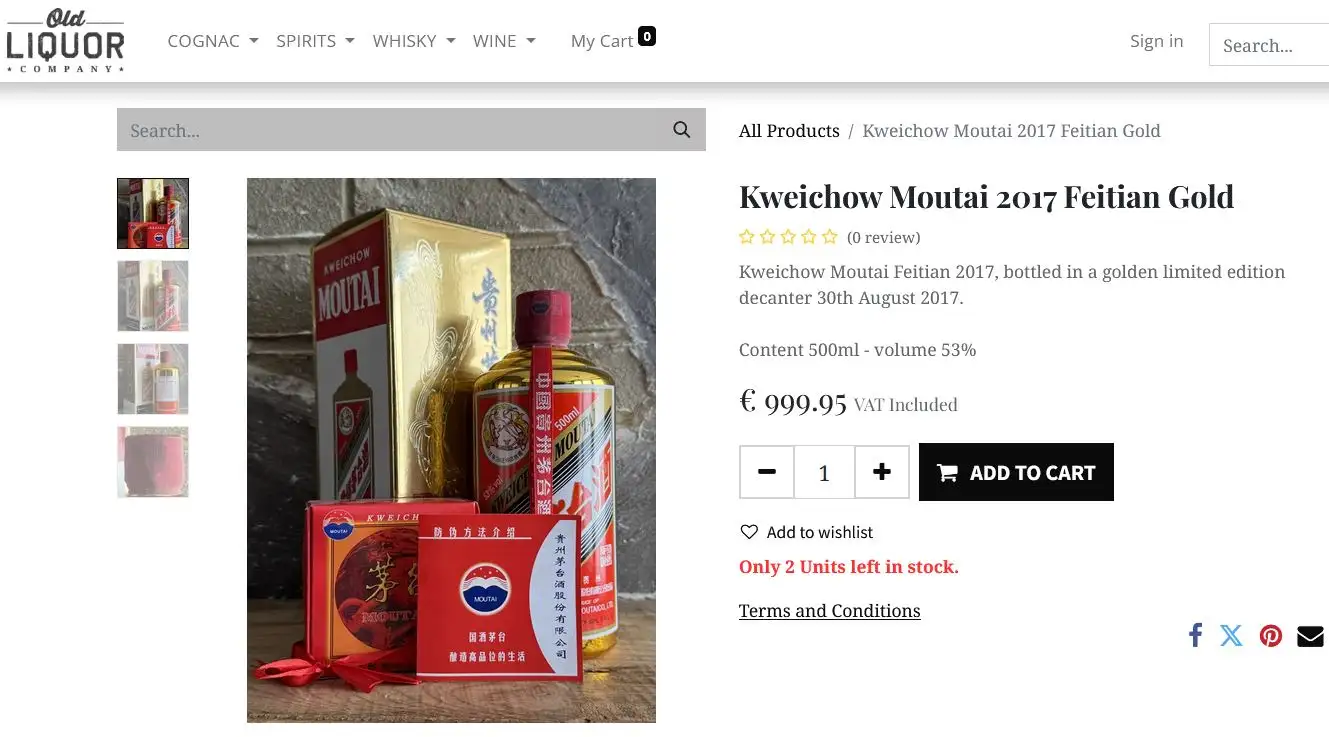Screen dimensions: 1329x737
Task: Open the shopping cart icon
Action: 647,35
